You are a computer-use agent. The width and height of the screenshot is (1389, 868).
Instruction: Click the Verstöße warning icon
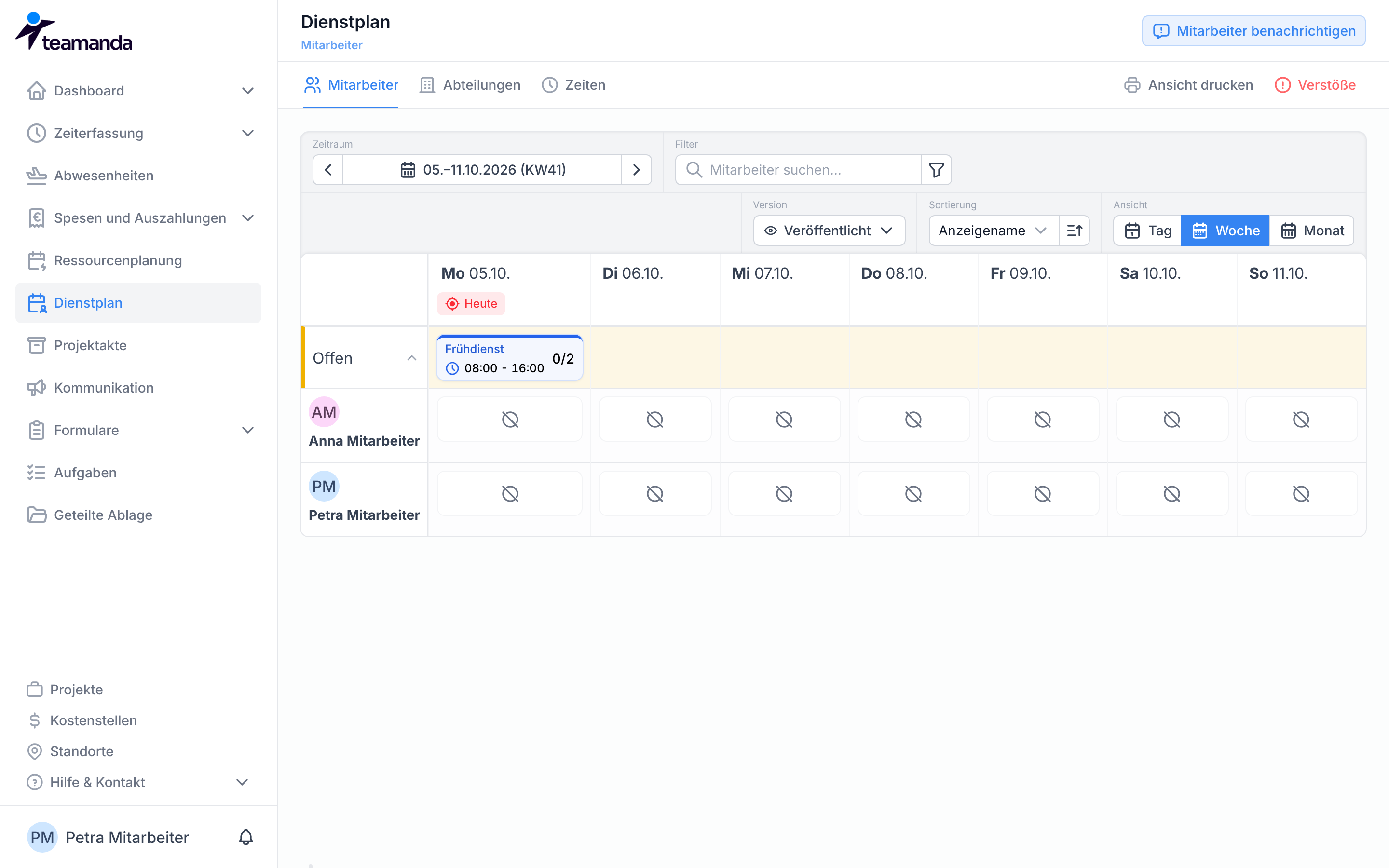(x=1282, y=85)
